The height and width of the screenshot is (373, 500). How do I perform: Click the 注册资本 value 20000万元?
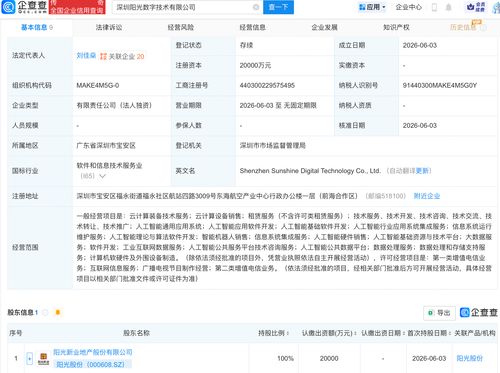(255, 65)
